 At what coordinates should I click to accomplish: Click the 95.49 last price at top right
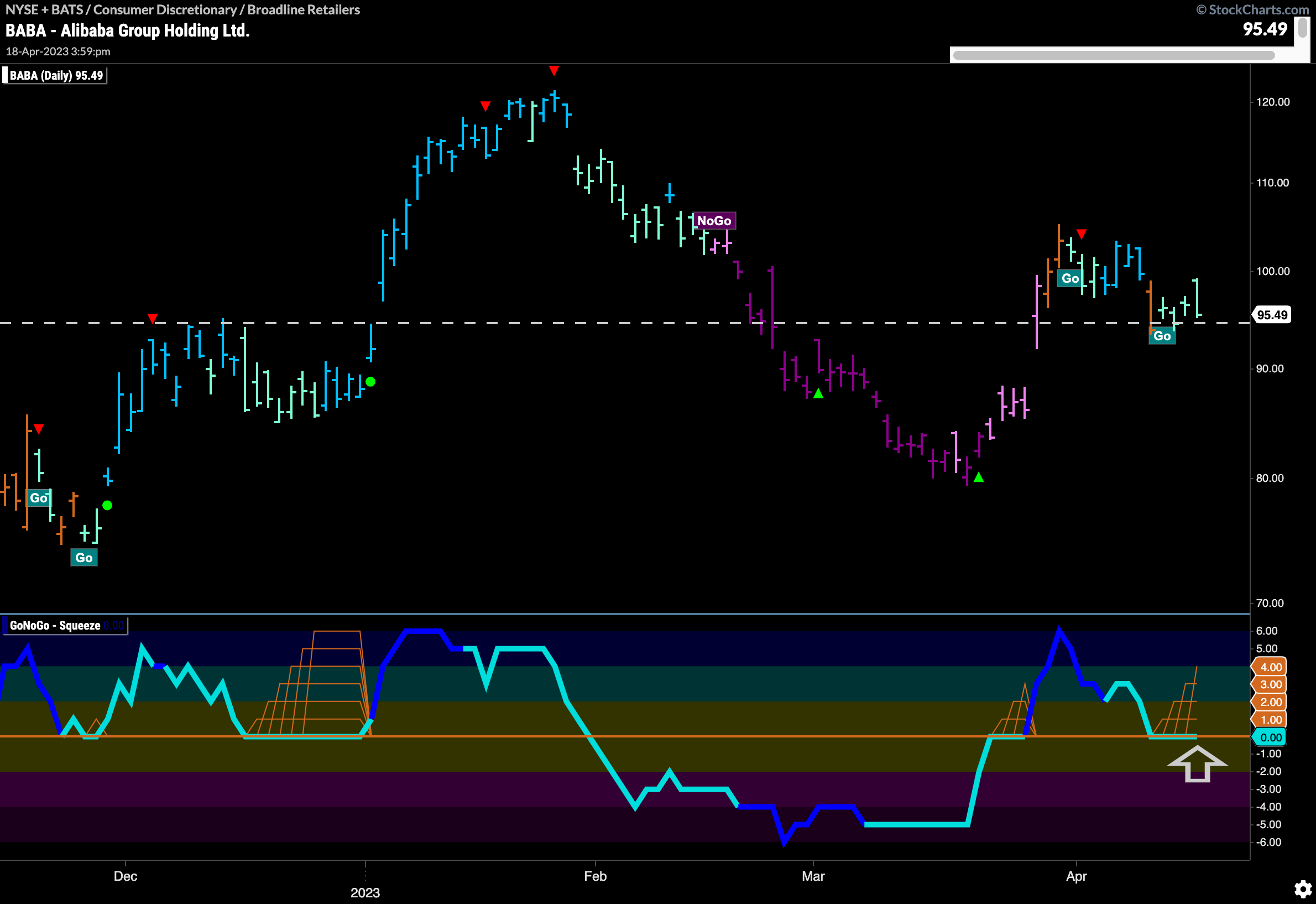(x=1265, y=29)
